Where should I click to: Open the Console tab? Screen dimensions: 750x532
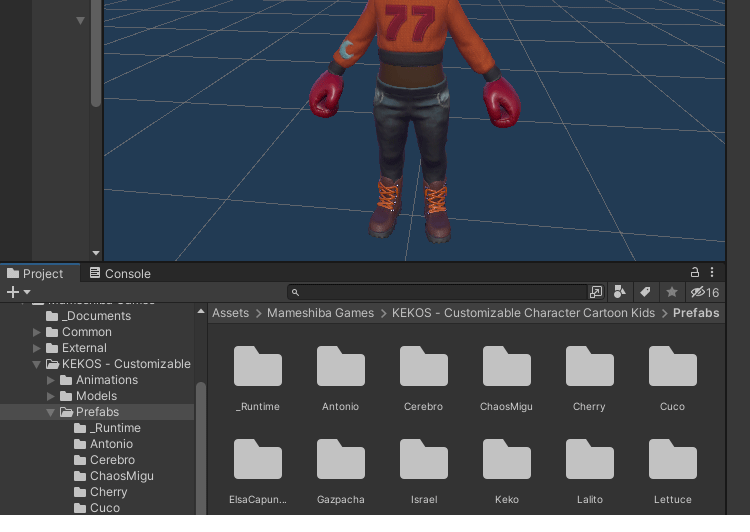121,273
